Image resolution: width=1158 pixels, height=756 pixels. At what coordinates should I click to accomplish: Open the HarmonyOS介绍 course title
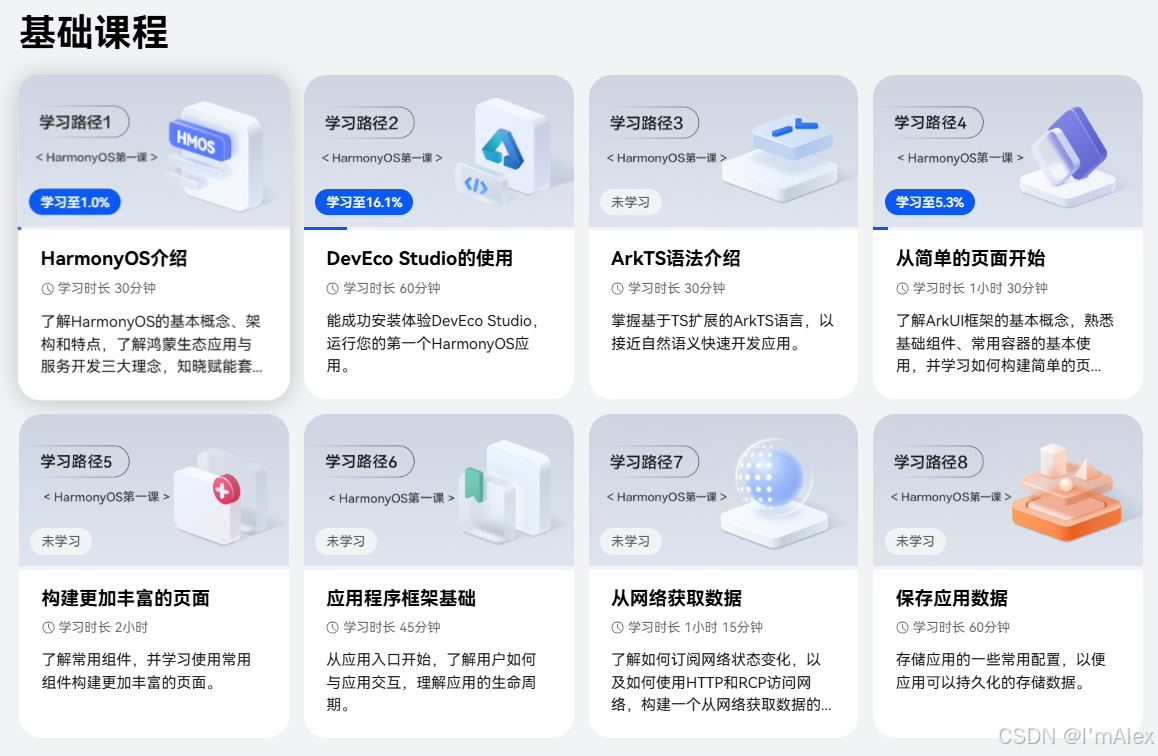pos(114,258)
